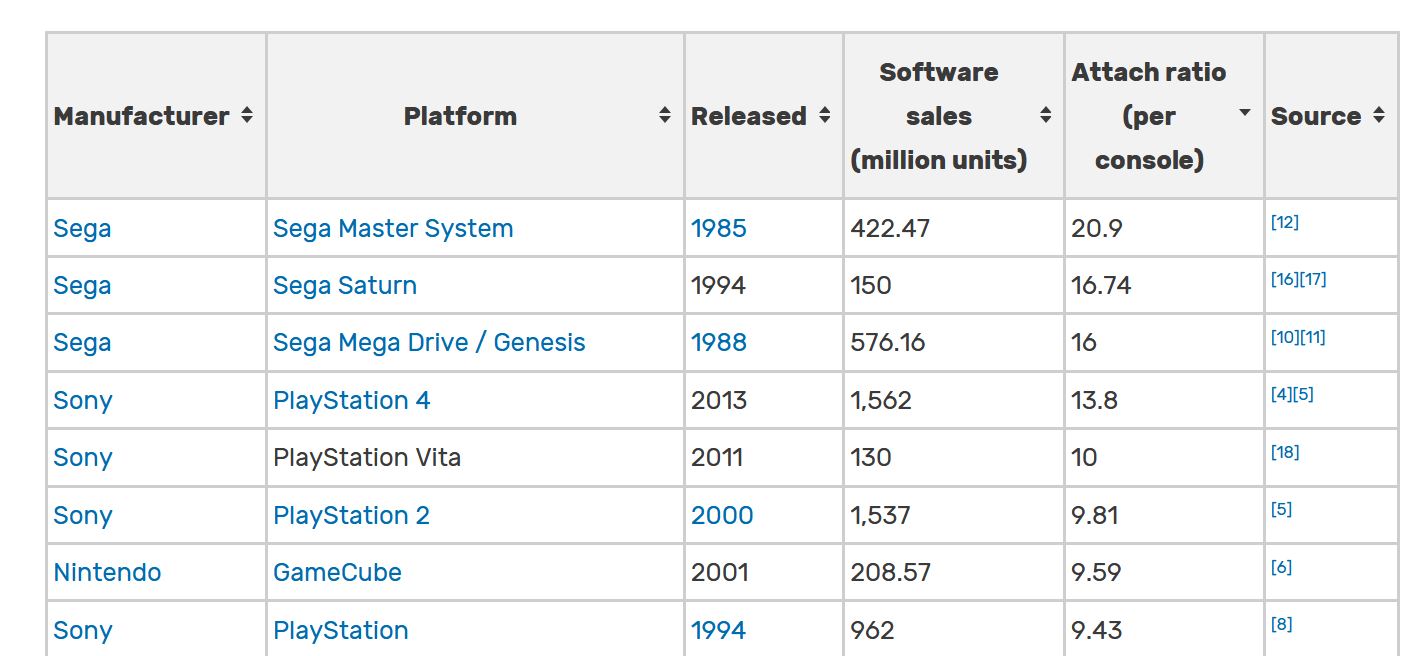Open citation [11] for Mega Drive

1312,337
